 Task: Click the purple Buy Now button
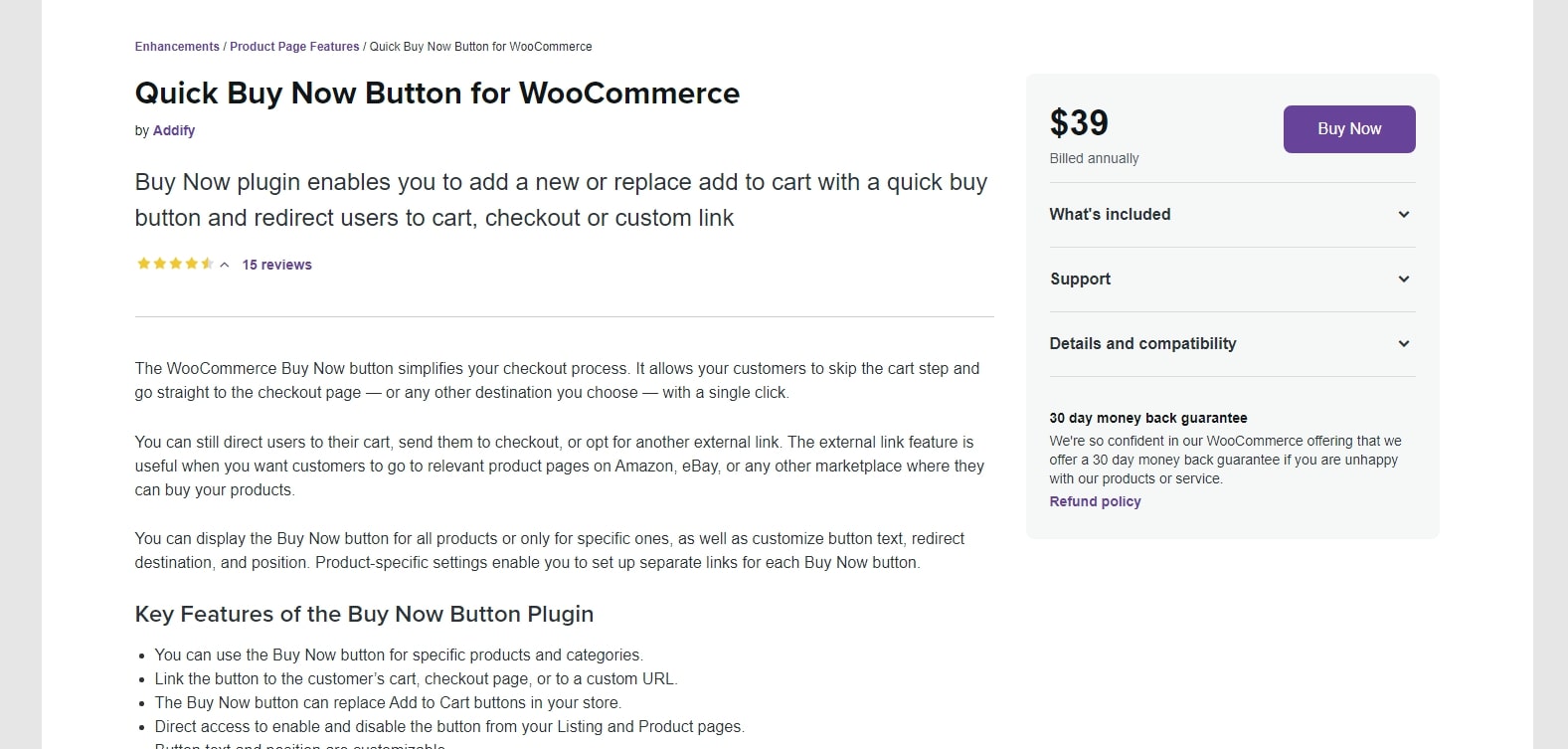pos(1349,129)
